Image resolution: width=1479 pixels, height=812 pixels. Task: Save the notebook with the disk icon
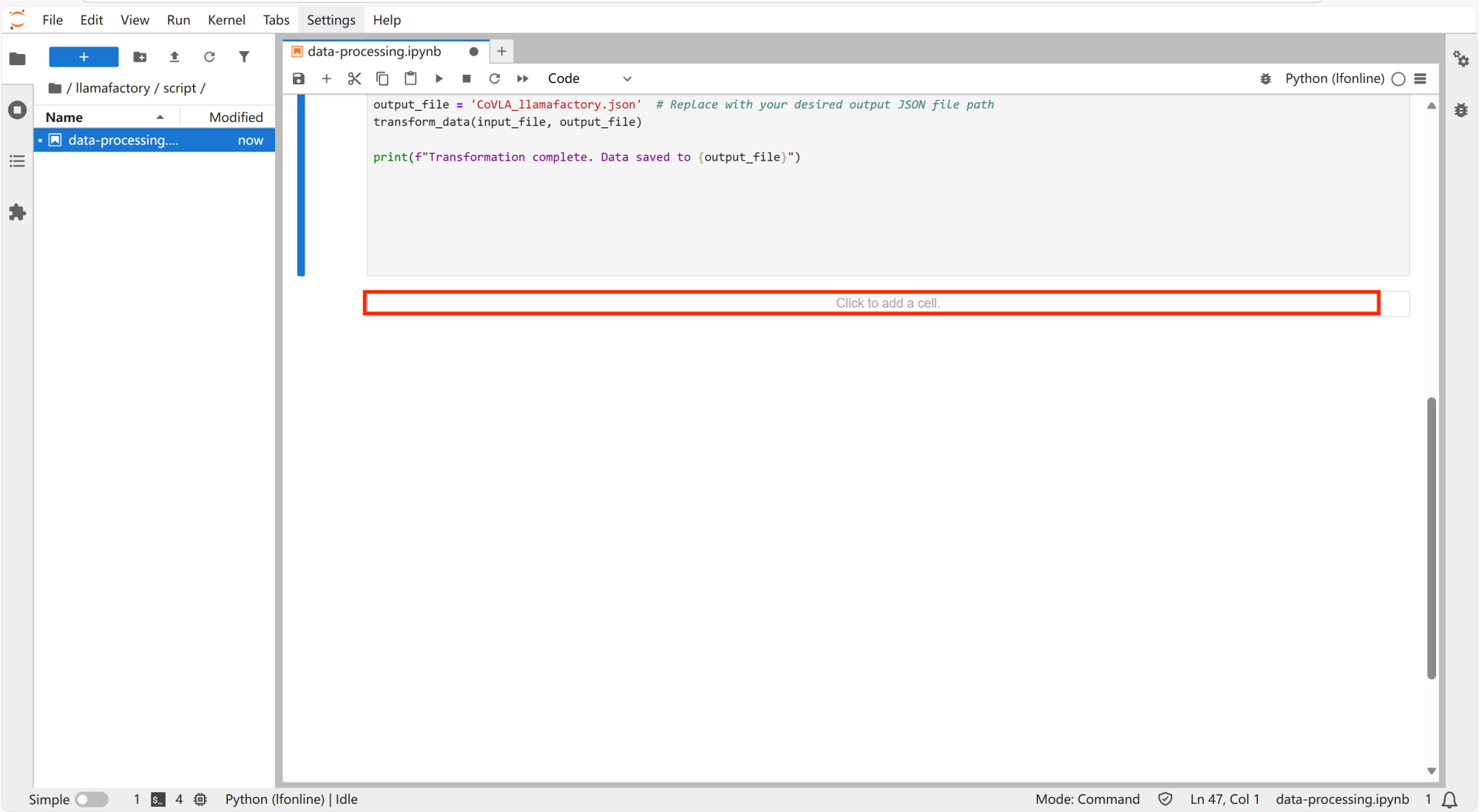[x=299, y=78]
